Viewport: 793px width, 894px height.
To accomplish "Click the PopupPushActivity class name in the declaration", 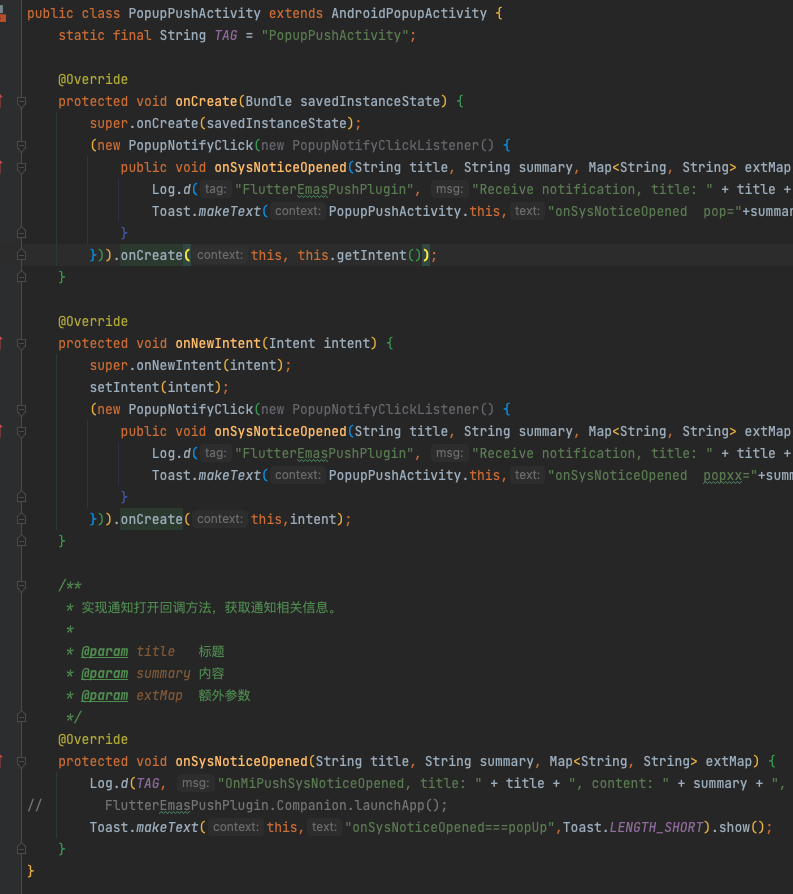I will (x=194, y=14).
